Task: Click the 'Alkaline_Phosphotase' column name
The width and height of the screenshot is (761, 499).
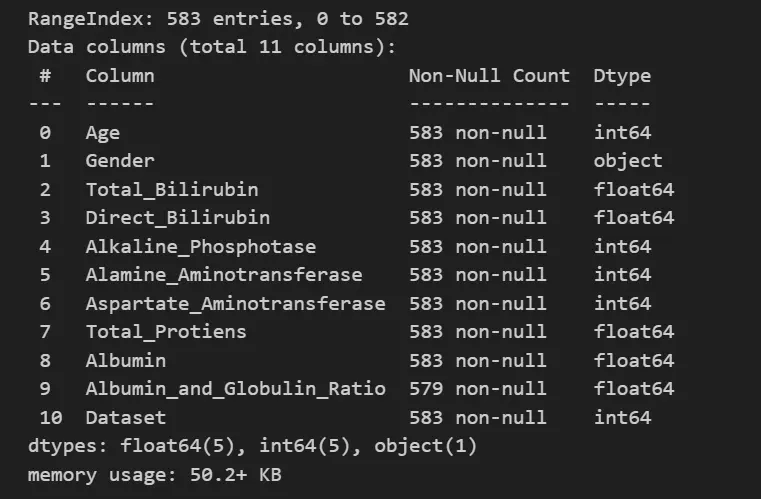Action: pyautogui.click(x=201, y=246)
